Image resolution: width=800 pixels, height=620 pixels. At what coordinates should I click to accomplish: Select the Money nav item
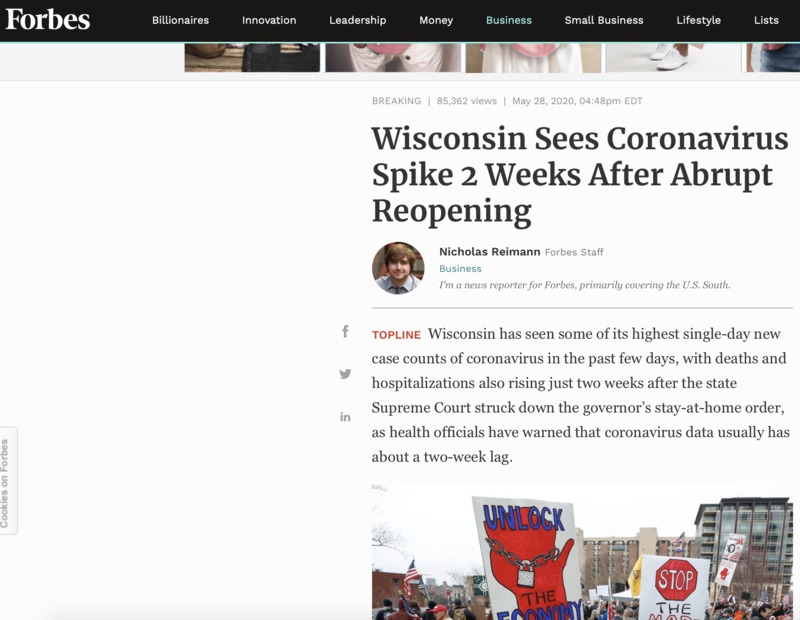point(436,20)
